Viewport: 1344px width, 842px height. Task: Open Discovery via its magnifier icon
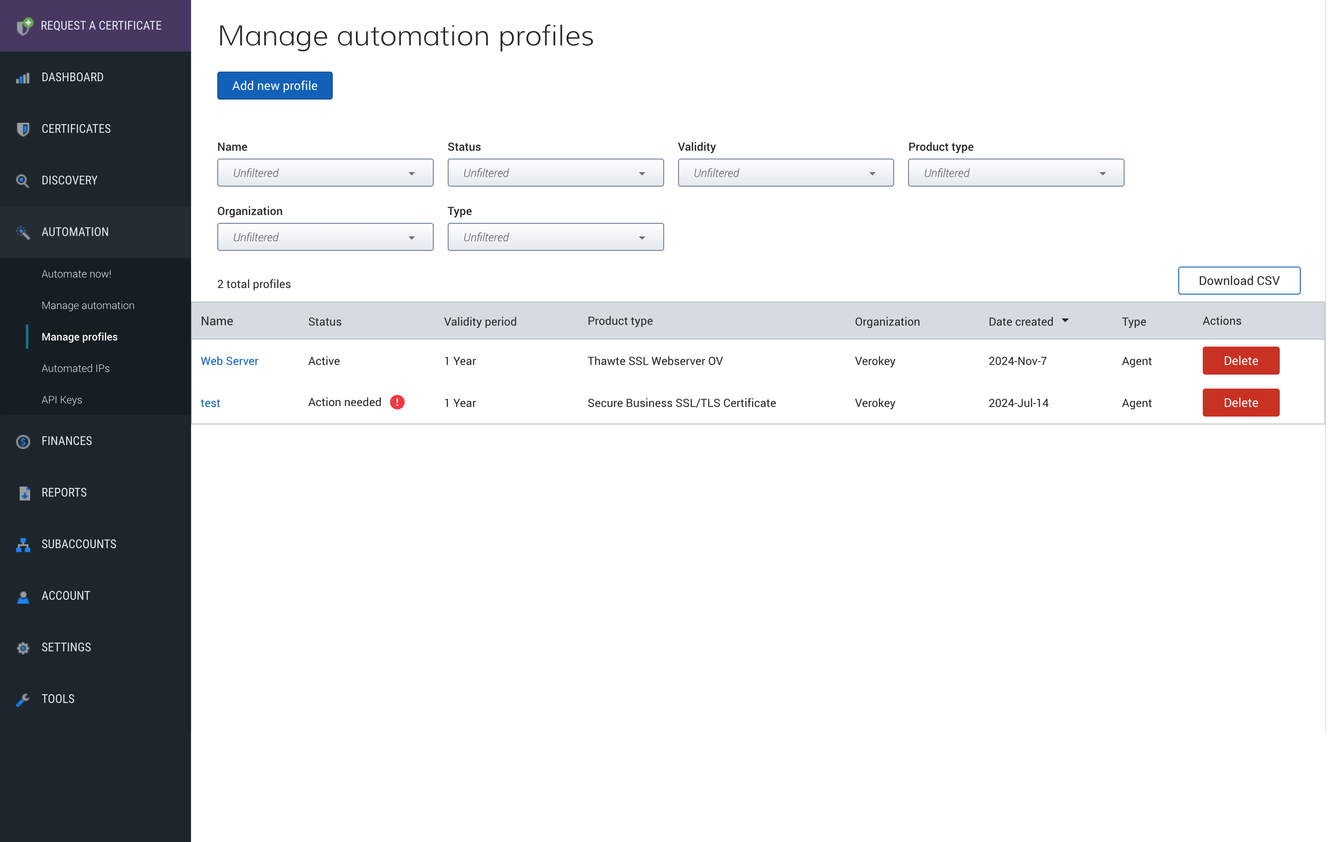pos(22,180)
